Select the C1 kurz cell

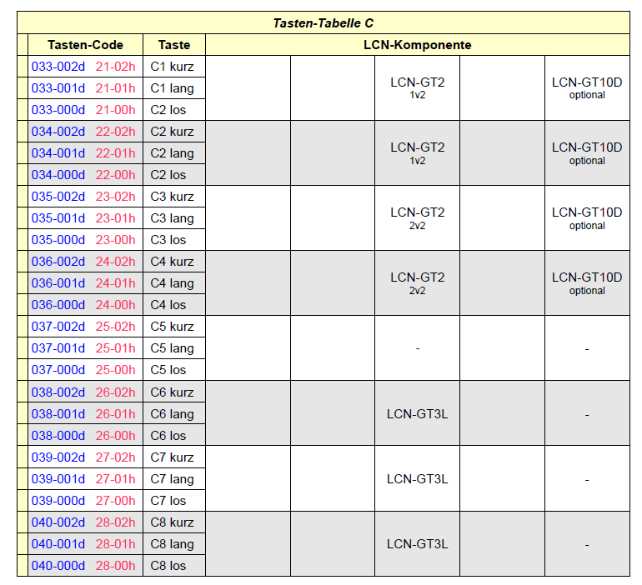(172, 67)
